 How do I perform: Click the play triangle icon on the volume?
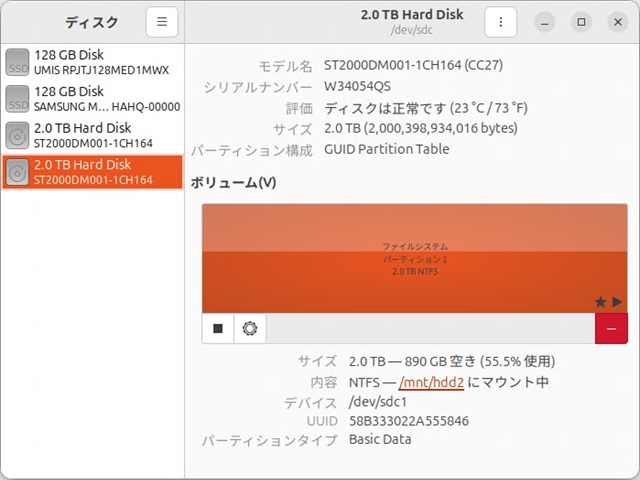(x=617, y=301)
